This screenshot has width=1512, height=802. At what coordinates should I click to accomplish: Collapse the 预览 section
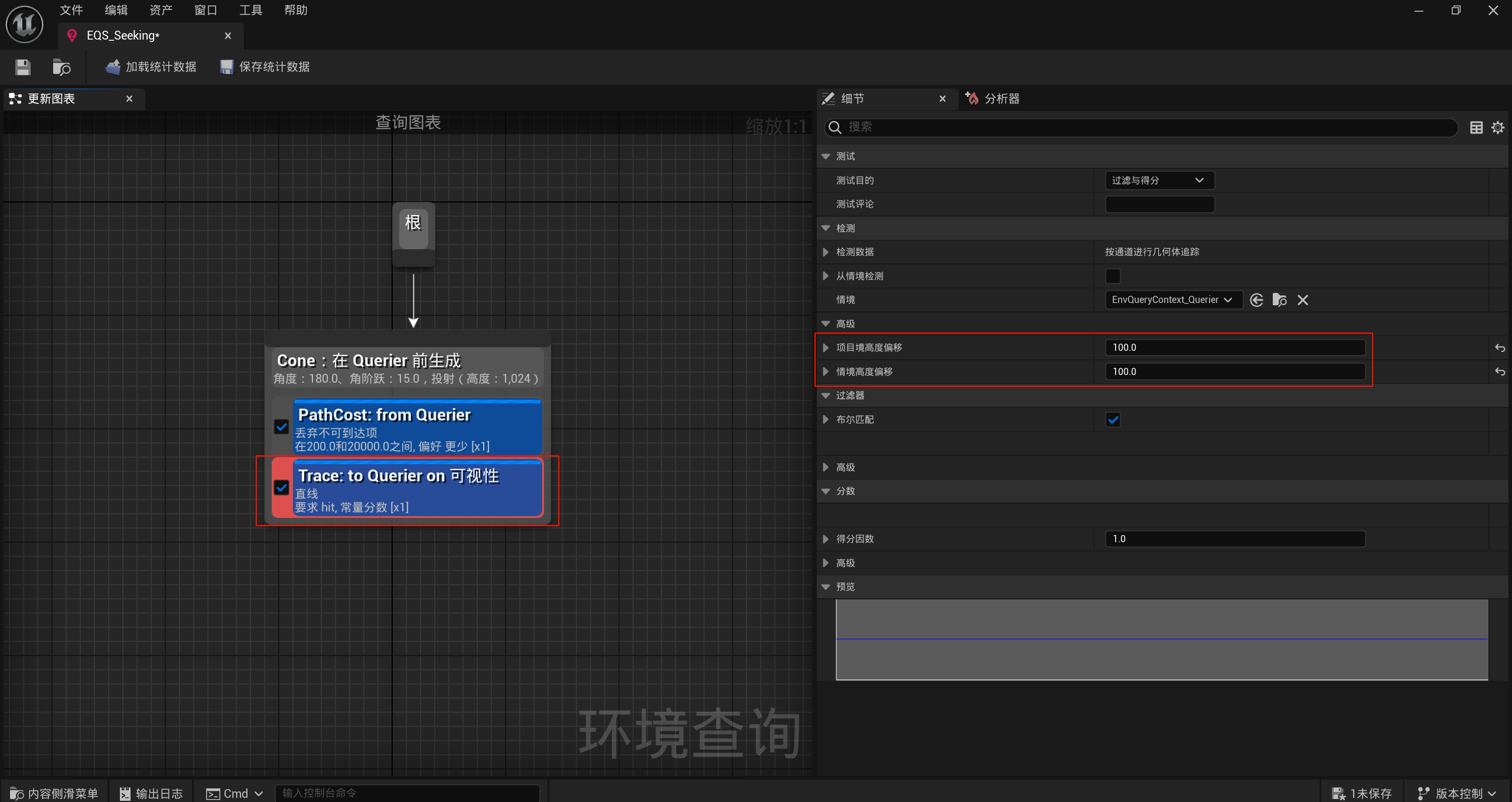pyautogui.click(x=826, y=587)
